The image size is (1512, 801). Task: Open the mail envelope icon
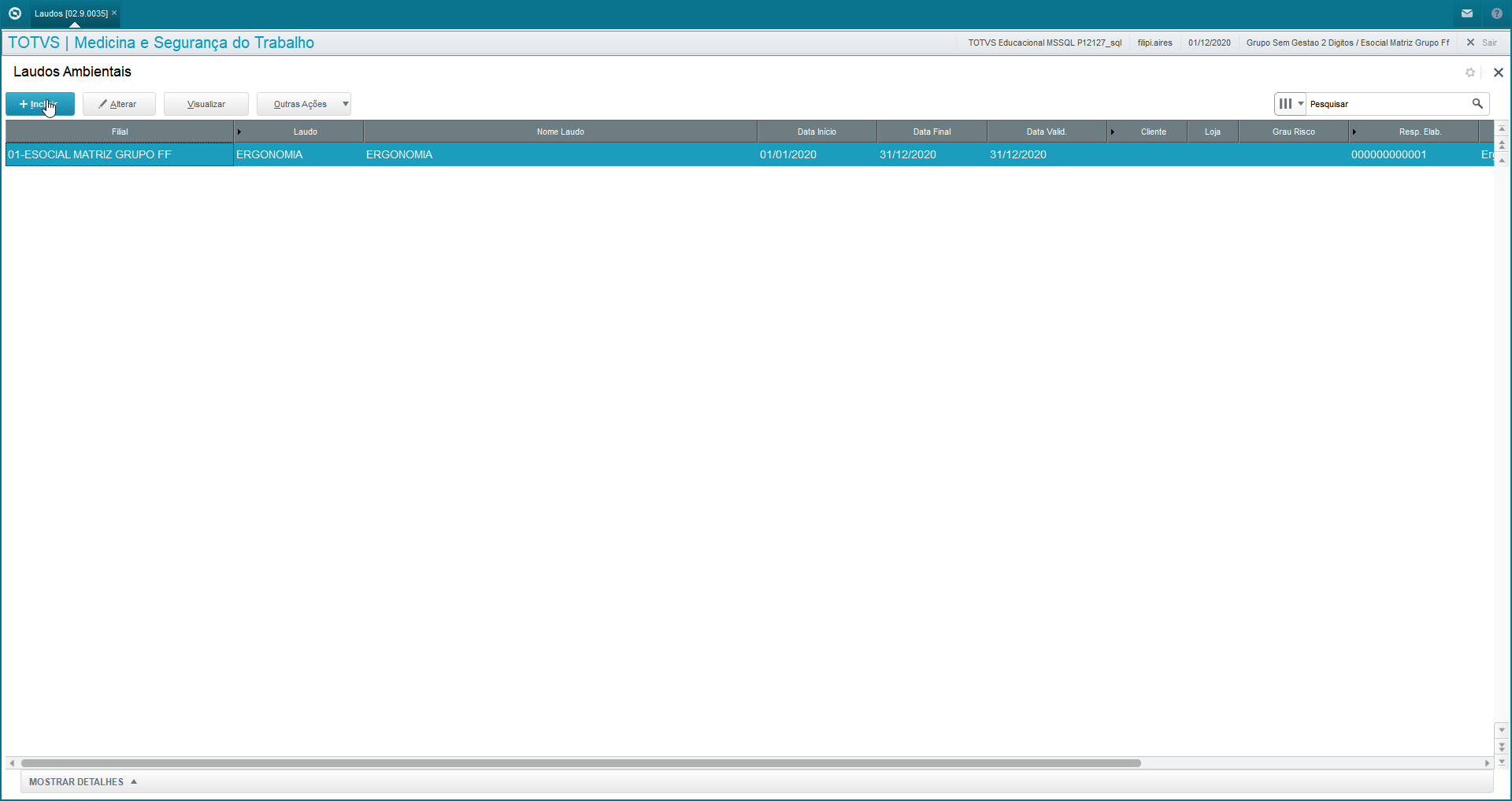(x=1467, y=13)
